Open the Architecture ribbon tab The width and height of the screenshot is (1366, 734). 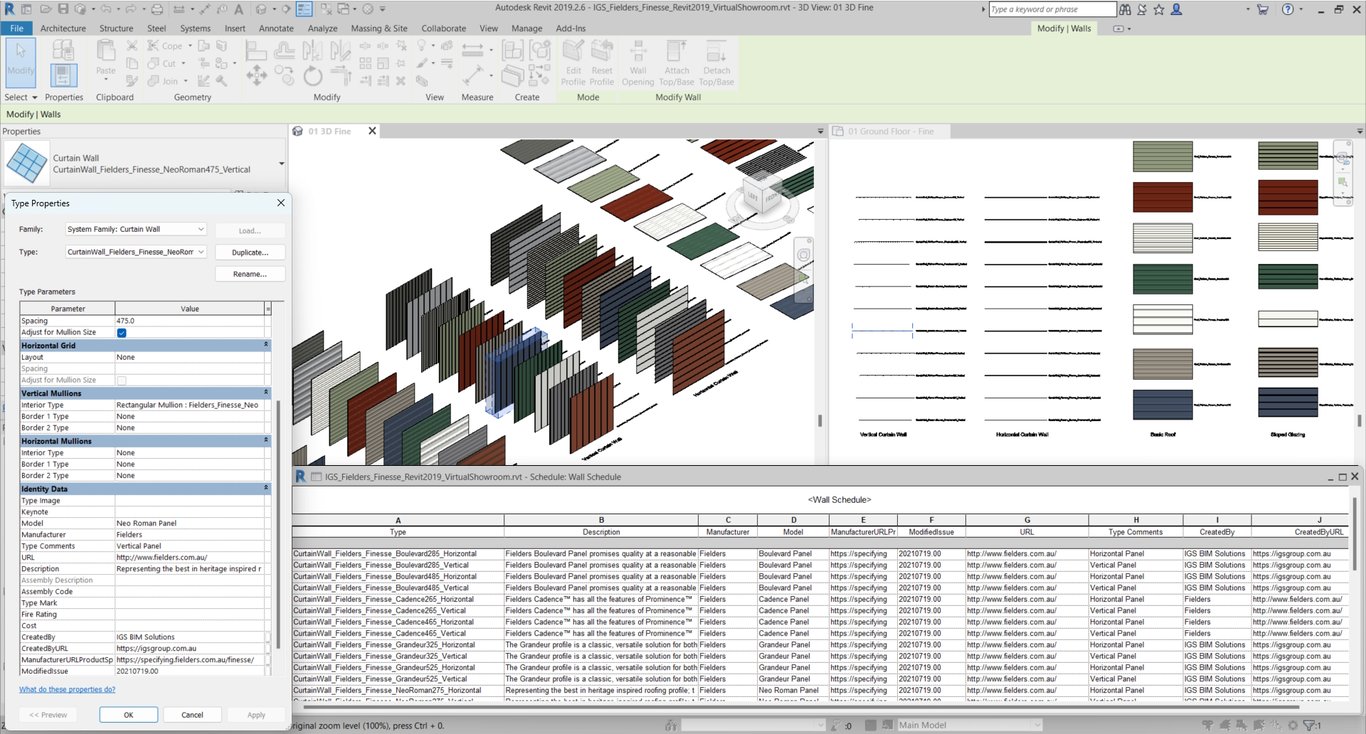(63, 28)
